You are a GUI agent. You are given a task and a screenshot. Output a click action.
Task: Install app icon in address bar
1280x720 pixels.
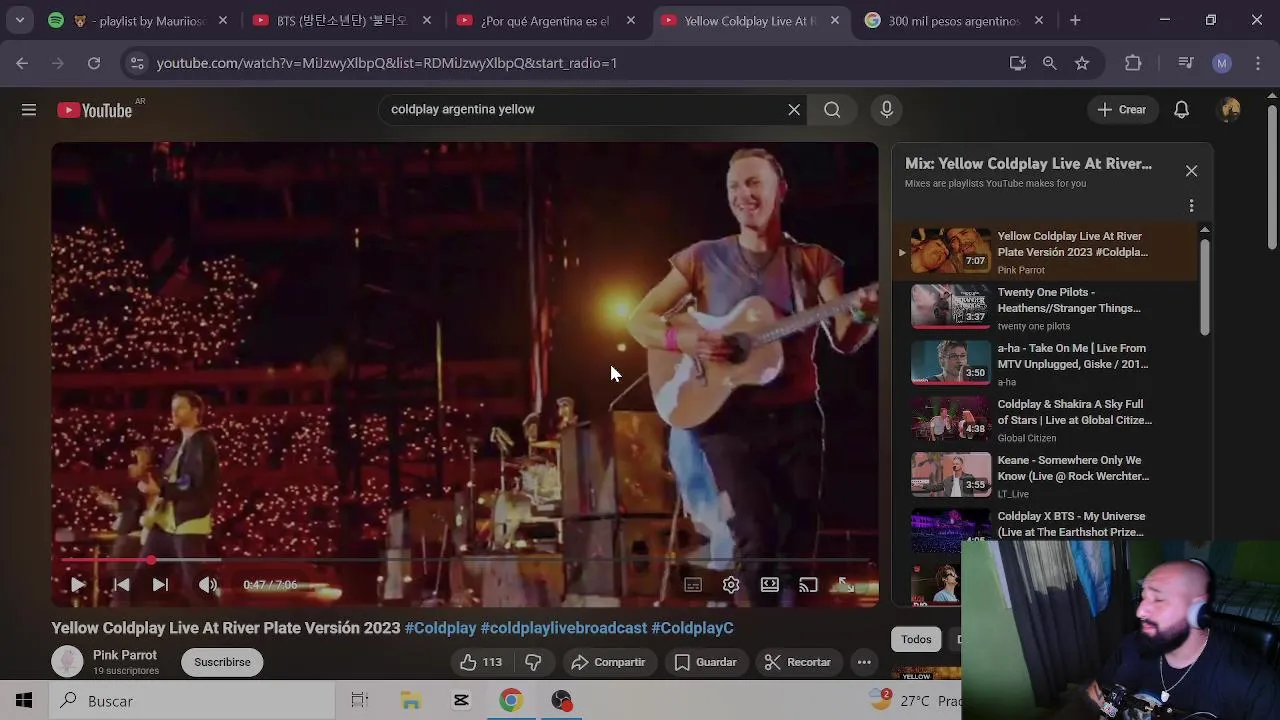[x=1018, y=63]
